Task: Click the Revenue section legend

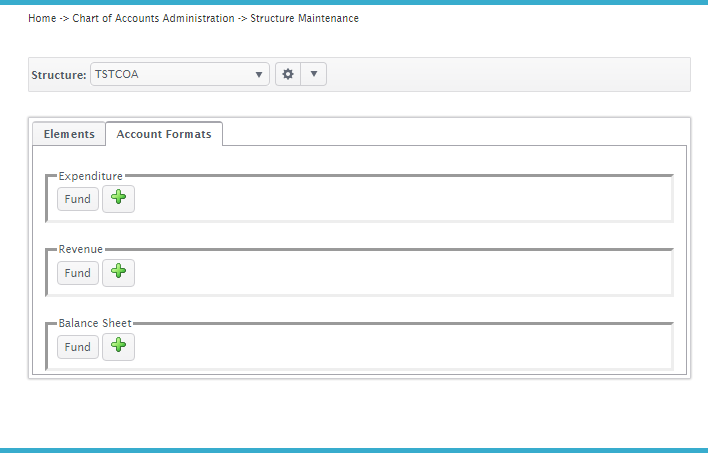Action: coord(80,249)
